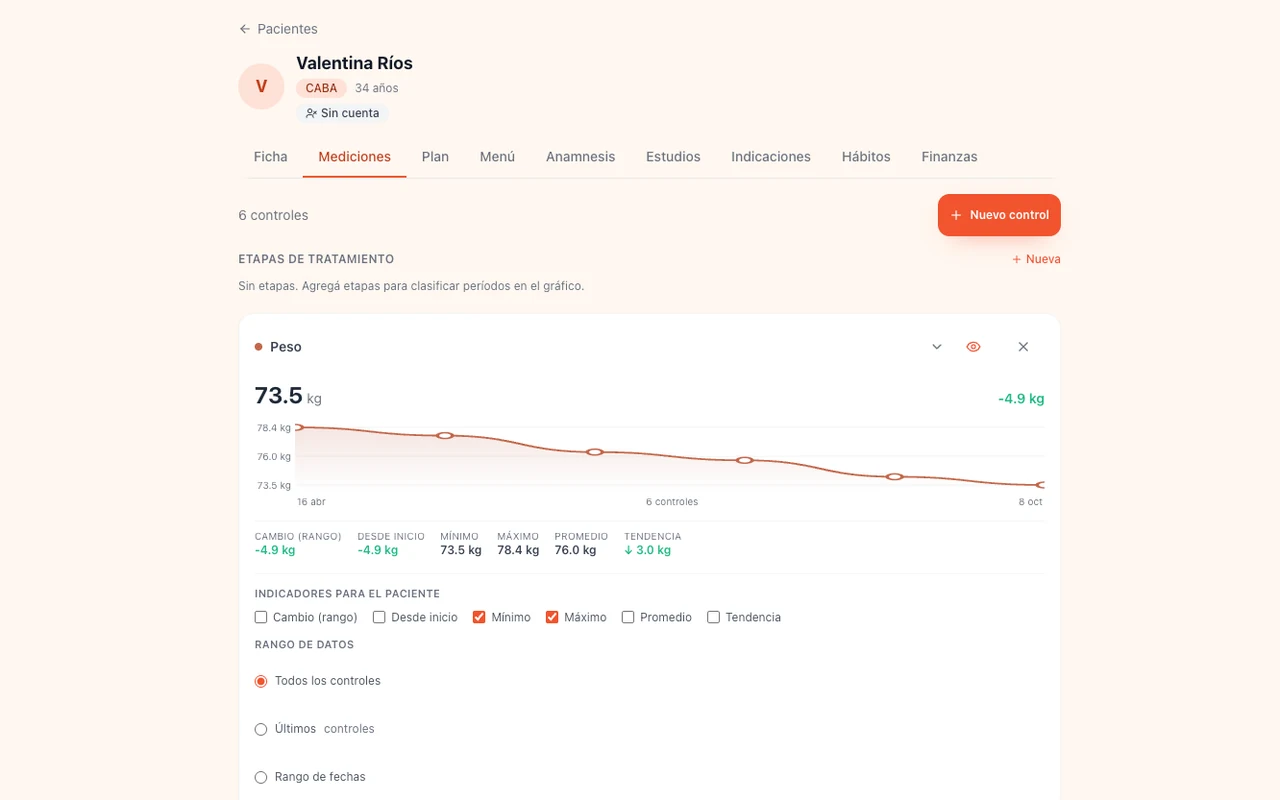
Task: Enable the Promedio checkbox
Action: pos(628,617)
